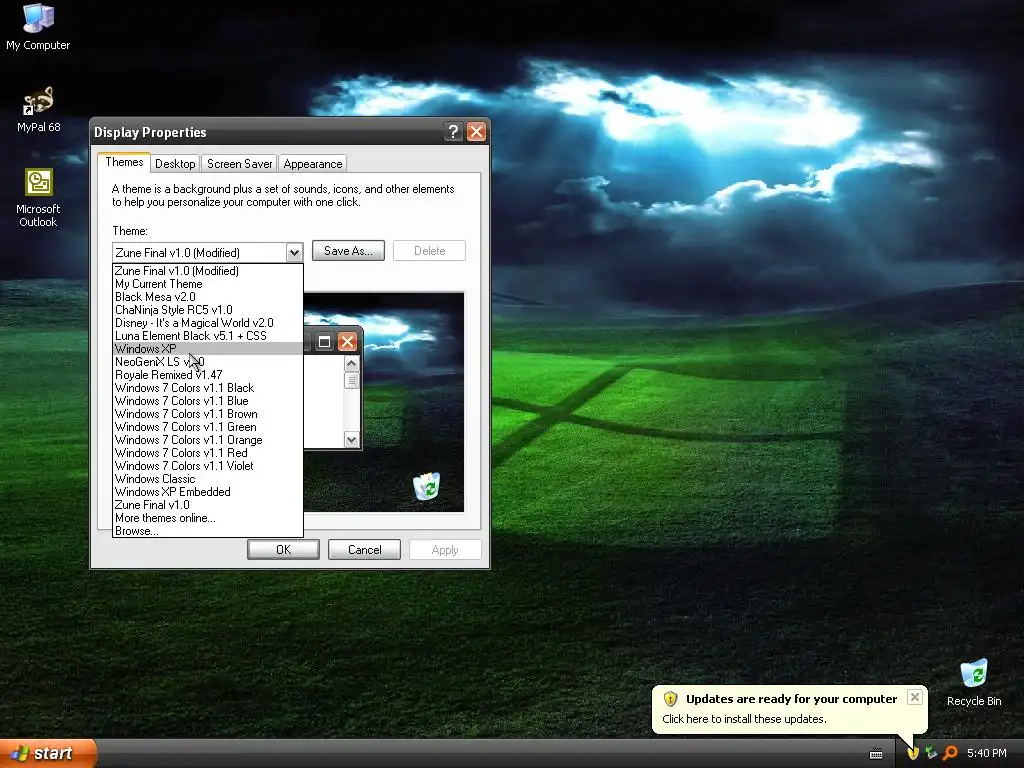The width and height of the screenshot is (1024, 768).
Task: Click the orange magnifier tray icon
Action: (x=950, y=753)
